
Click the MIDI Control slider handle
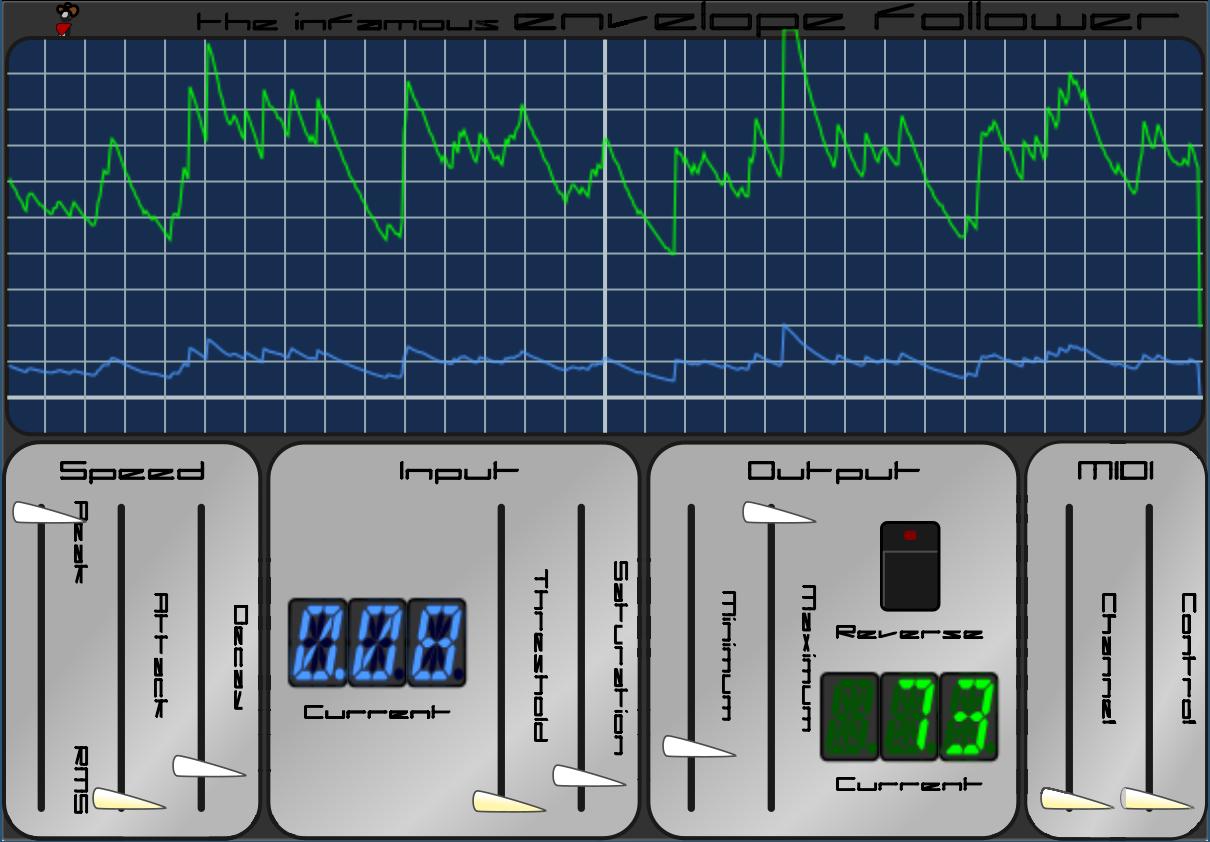(1157, 799)
